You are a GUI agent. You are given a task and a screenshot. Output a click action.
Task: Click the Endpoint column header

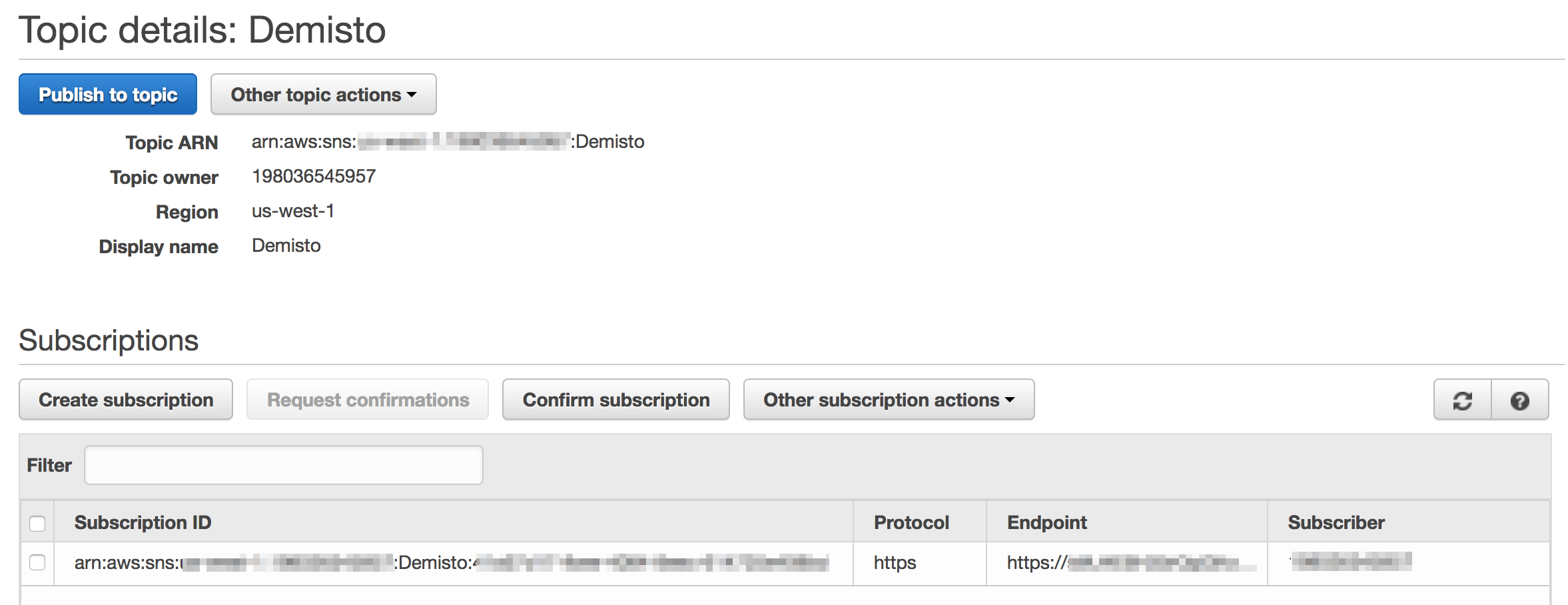click(x=1046, y=522)
